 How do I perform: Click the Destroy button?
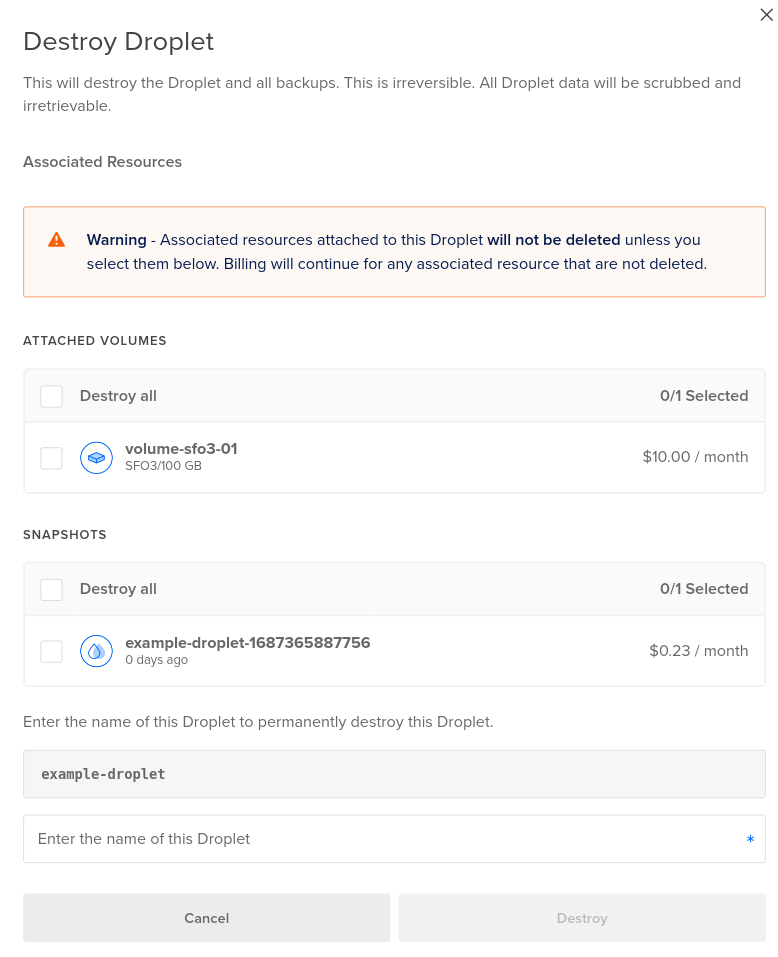click(x=582, y=918)
